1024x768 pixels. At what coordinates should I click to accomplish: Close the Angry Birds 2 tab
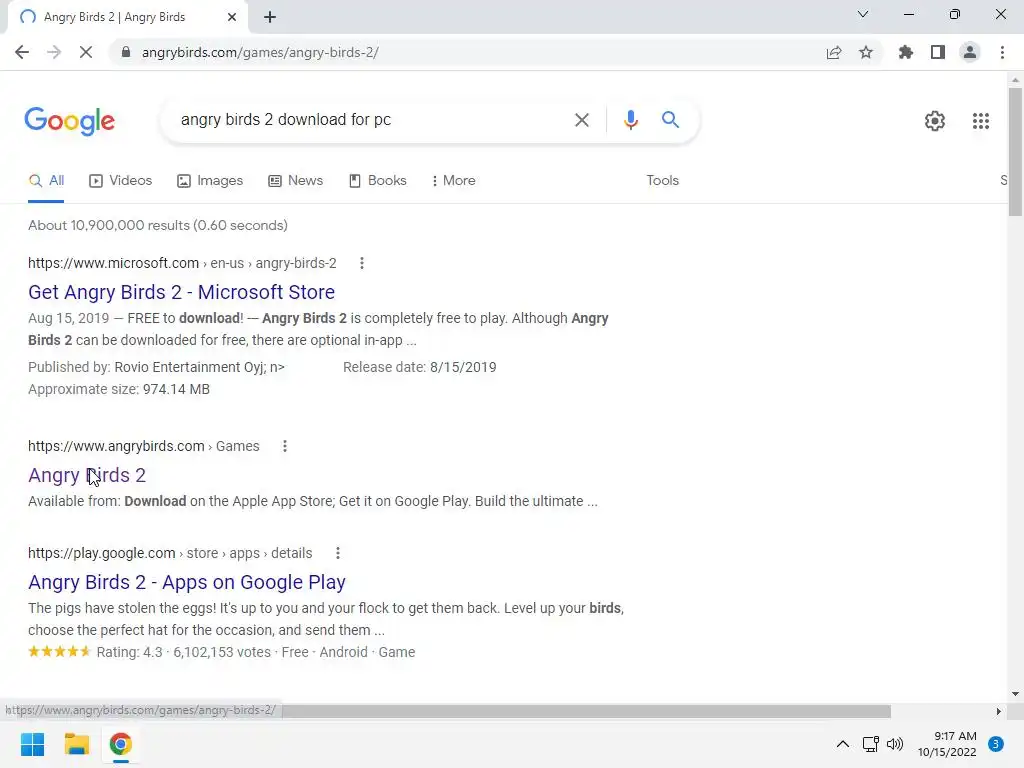(x=232, y=17)
